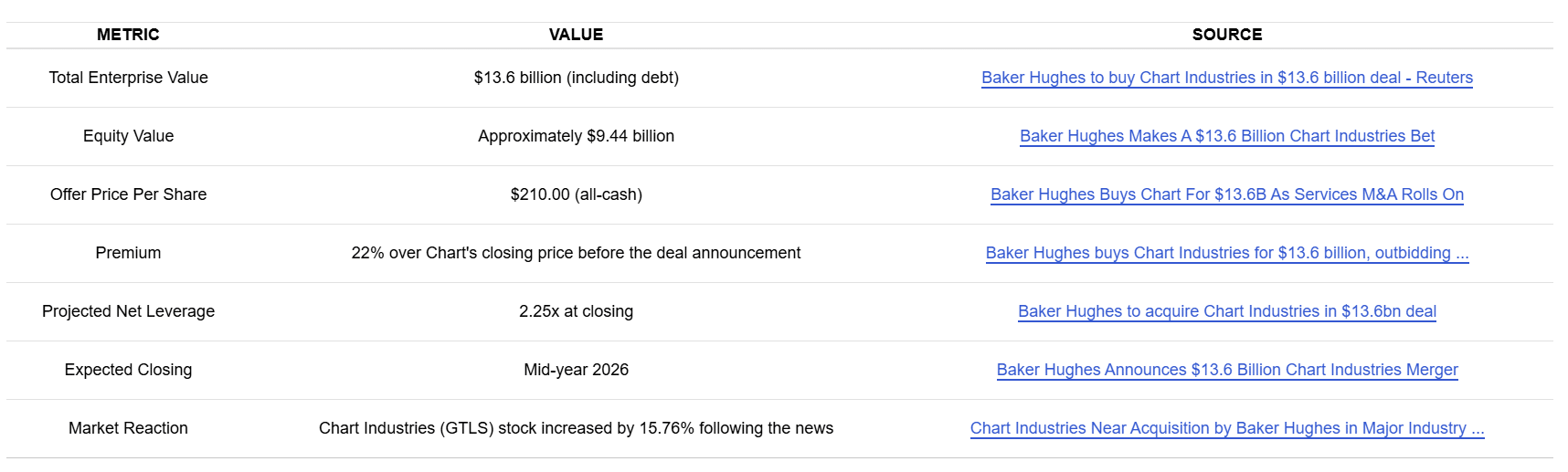The width and height of the screenshot is (1568, 472).
Task: Select the 'Offer Price Per Share' cell
Action: tap(128, 194)
